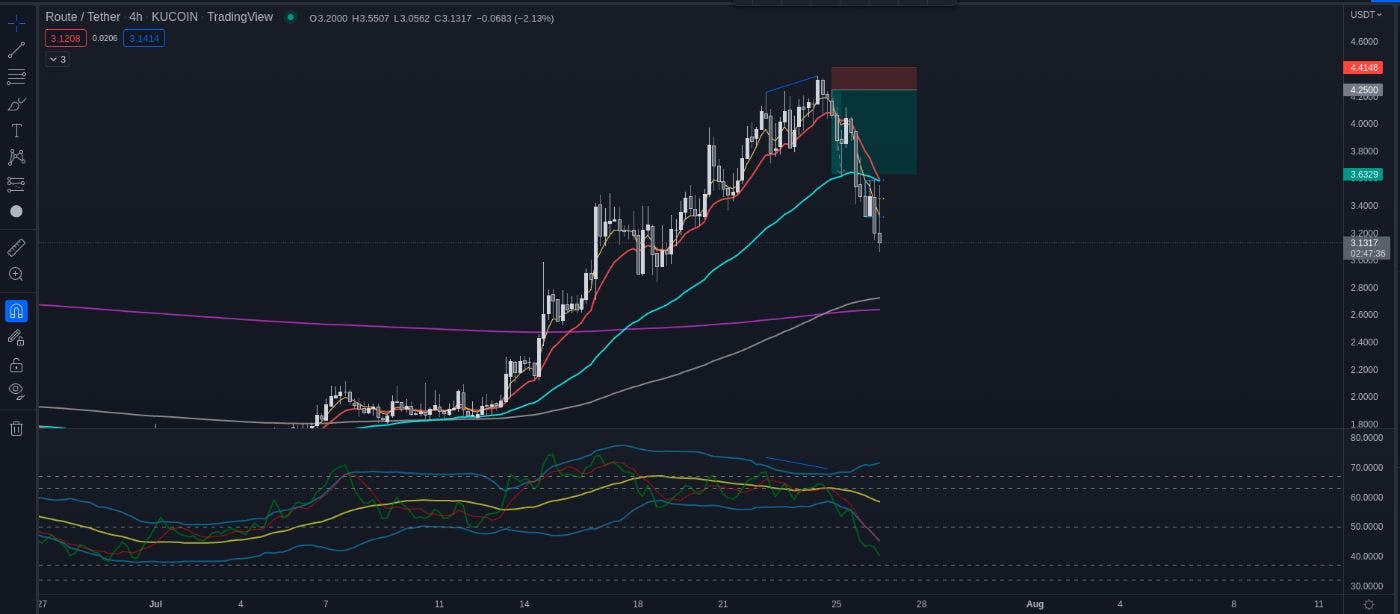Open the Measure ruler tool
Viewport: 1400px width, 614px height.
coord(16,247)
